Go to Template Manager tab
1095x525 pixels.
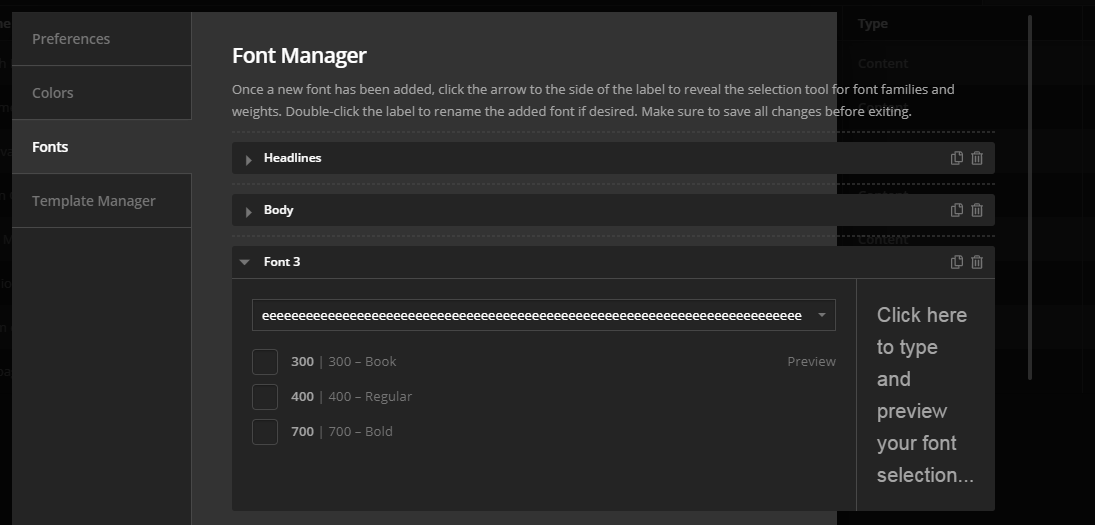(x=101, y=201)
